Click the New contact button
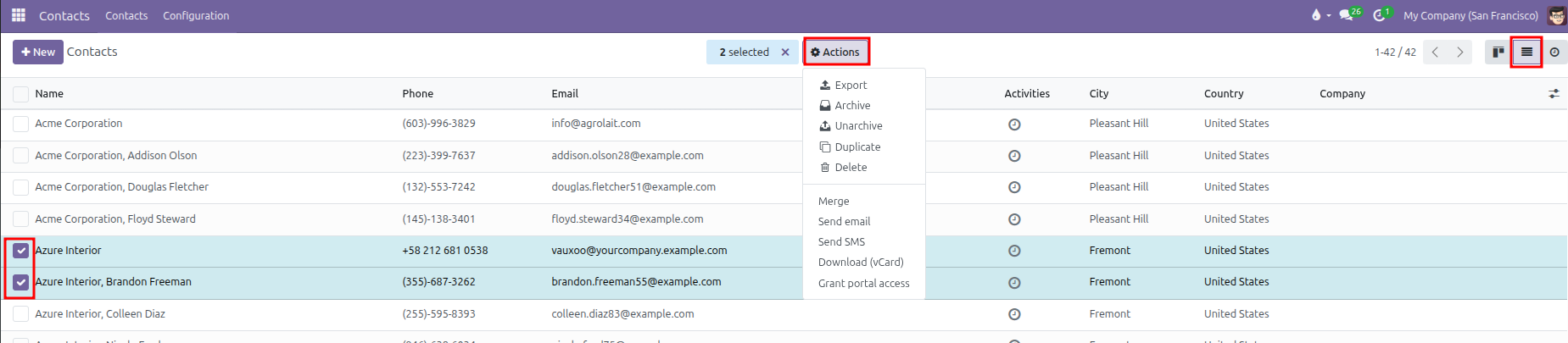Viewport: 1568px width, 343px height. click(38, 52)
